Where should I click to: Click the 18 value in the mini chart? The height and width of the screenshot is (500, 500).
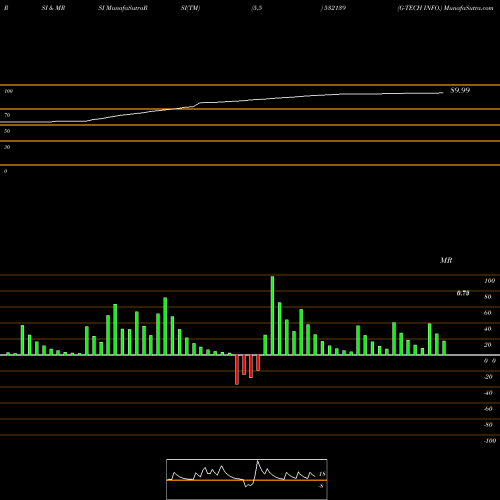322,474
